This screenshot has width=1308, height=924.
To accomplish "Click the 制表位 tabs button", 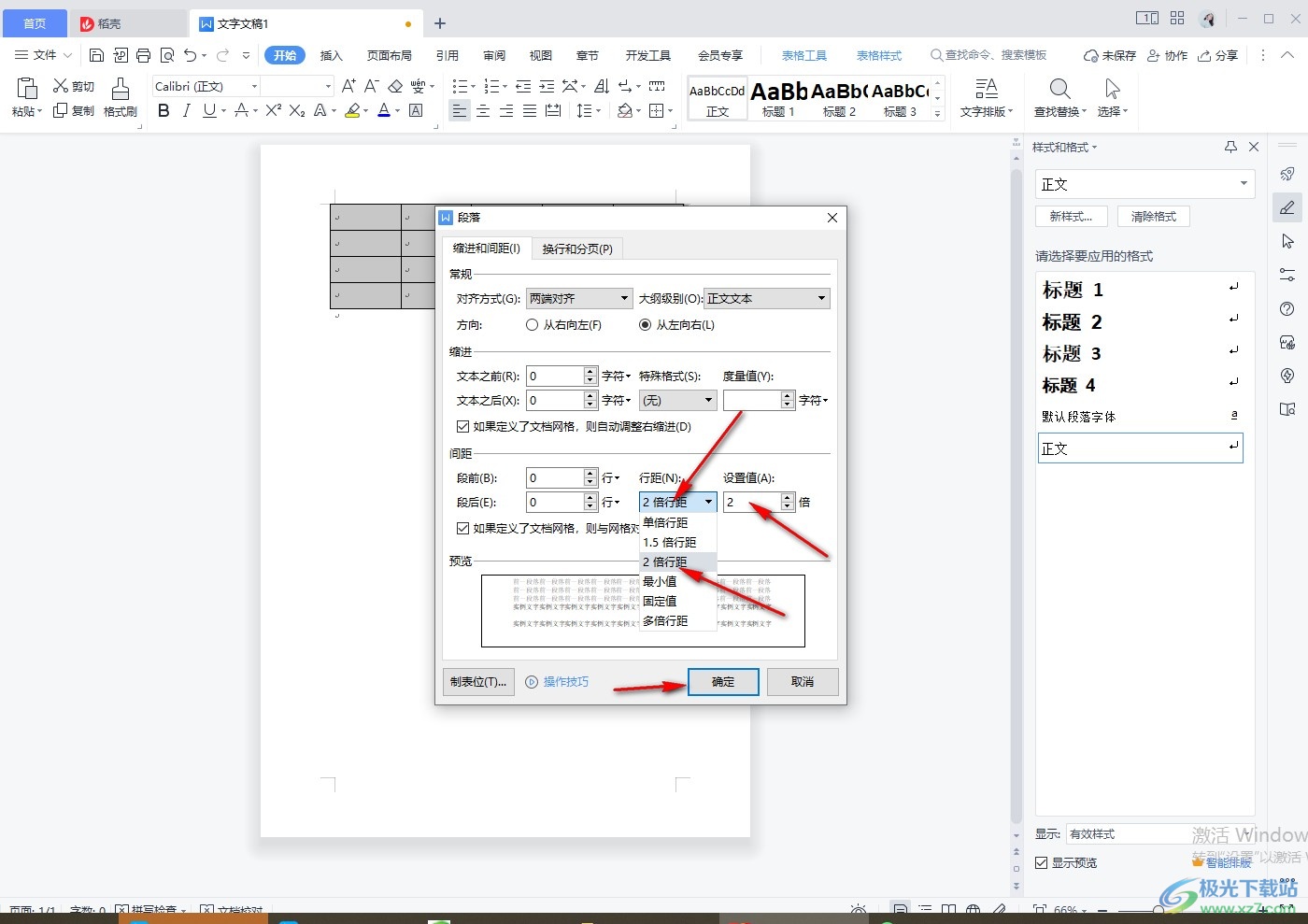I will pos(478,682).
